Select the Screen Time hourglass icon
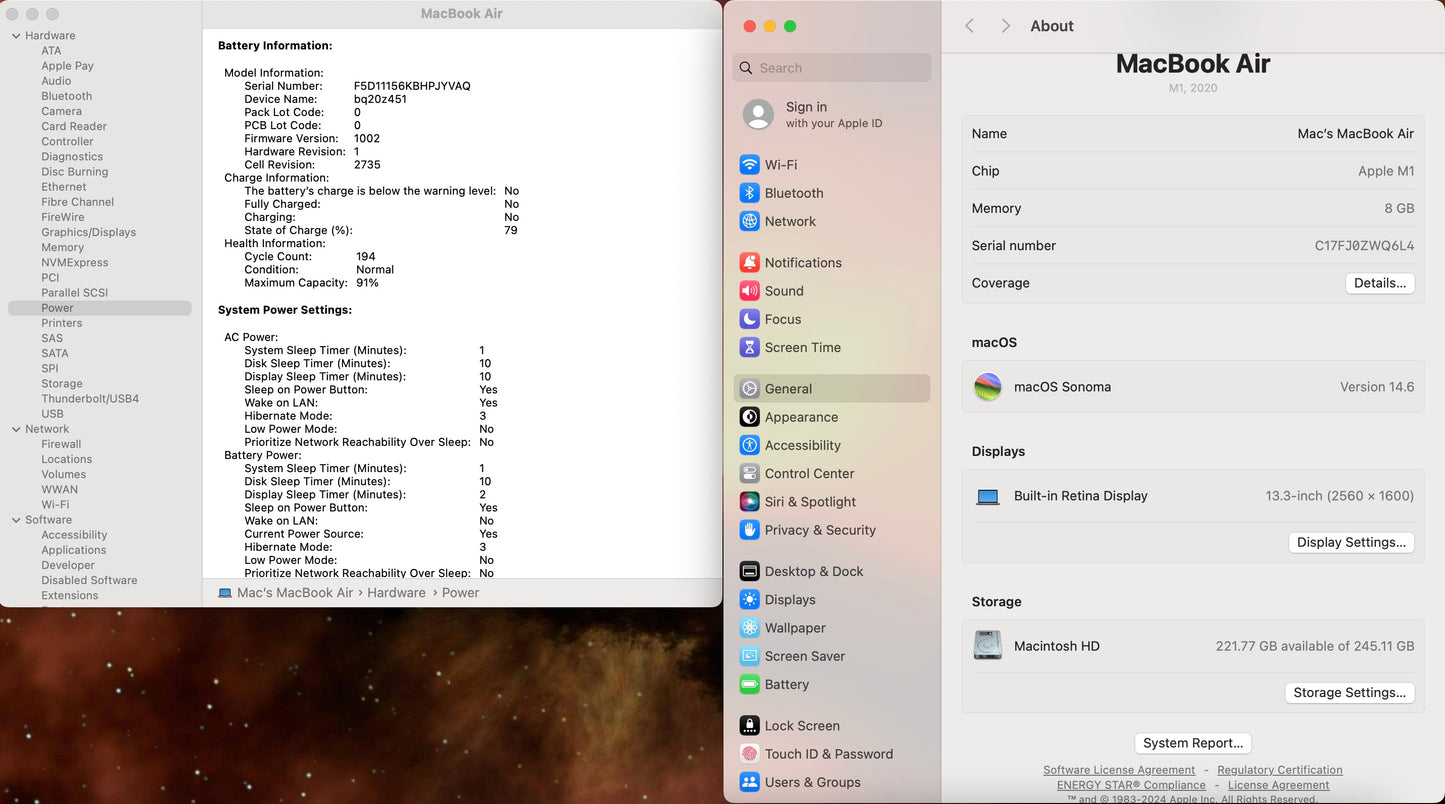This screenshot has width=1445, height=804. pyautogui.click(x=749, y=348)
